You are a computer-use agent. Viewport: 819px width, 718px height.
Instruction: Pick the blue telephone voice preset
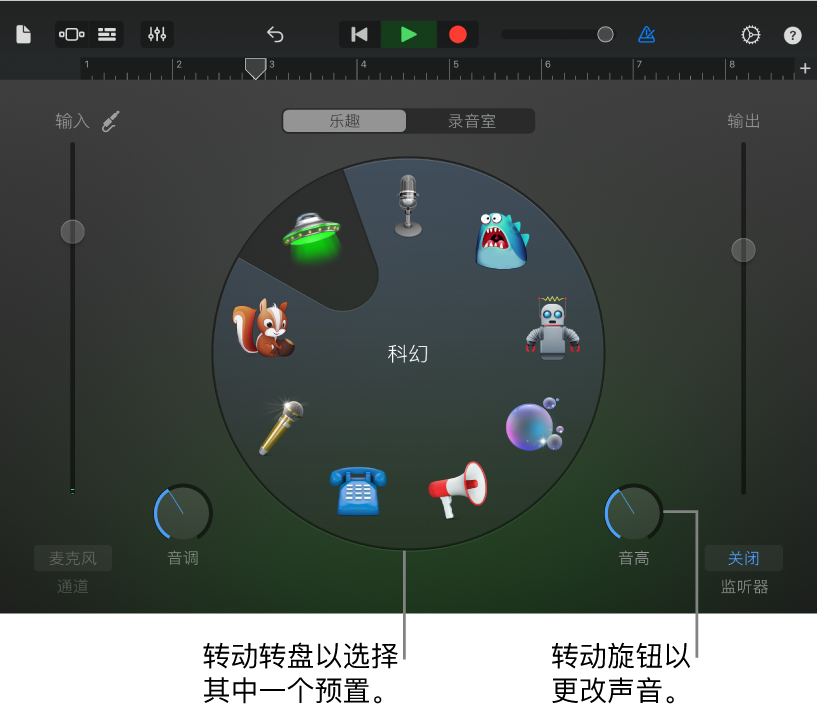click(358, 491)
